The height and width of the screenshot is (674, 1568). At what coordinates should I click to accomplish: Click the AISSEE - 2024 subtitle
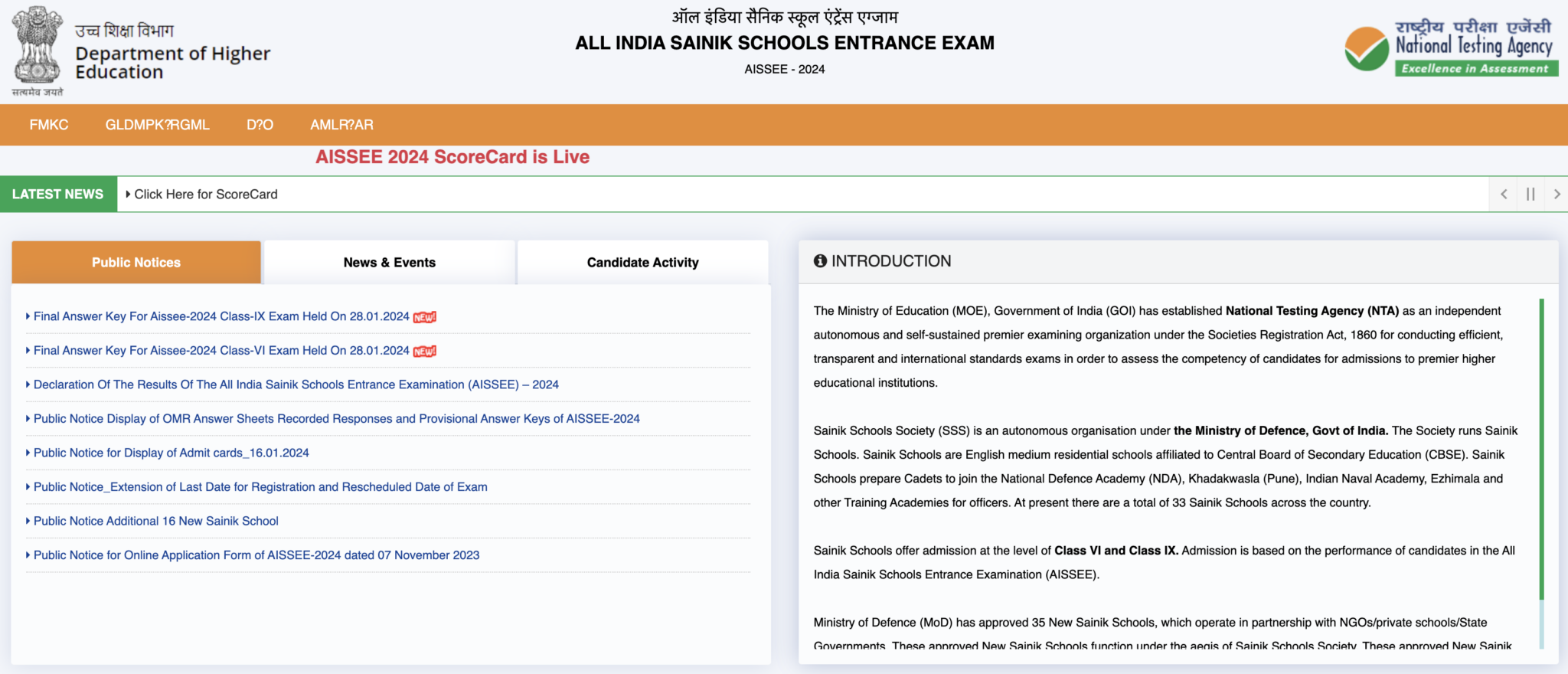click(785, 69)
